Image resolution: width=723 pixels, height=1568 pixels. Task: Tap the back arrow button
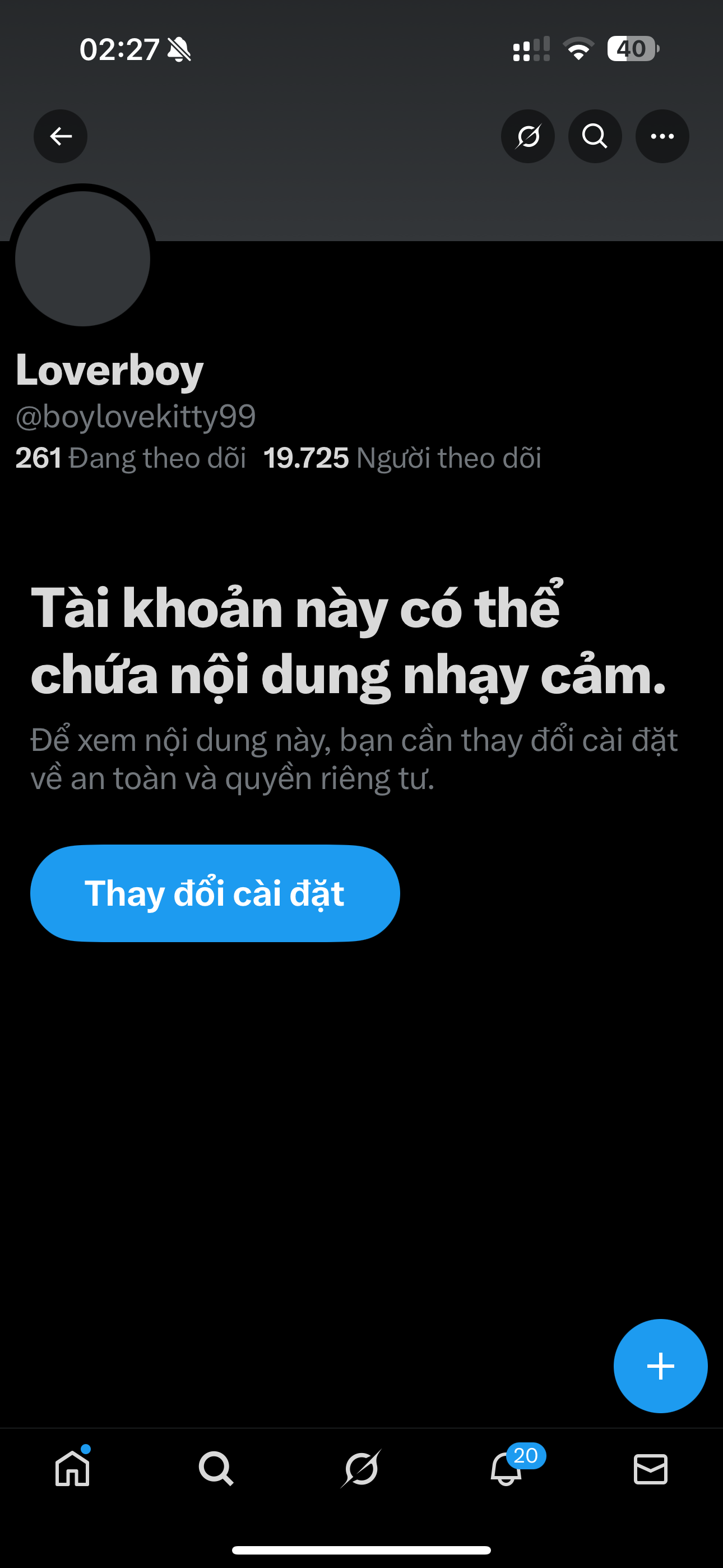tap(61, 136)
